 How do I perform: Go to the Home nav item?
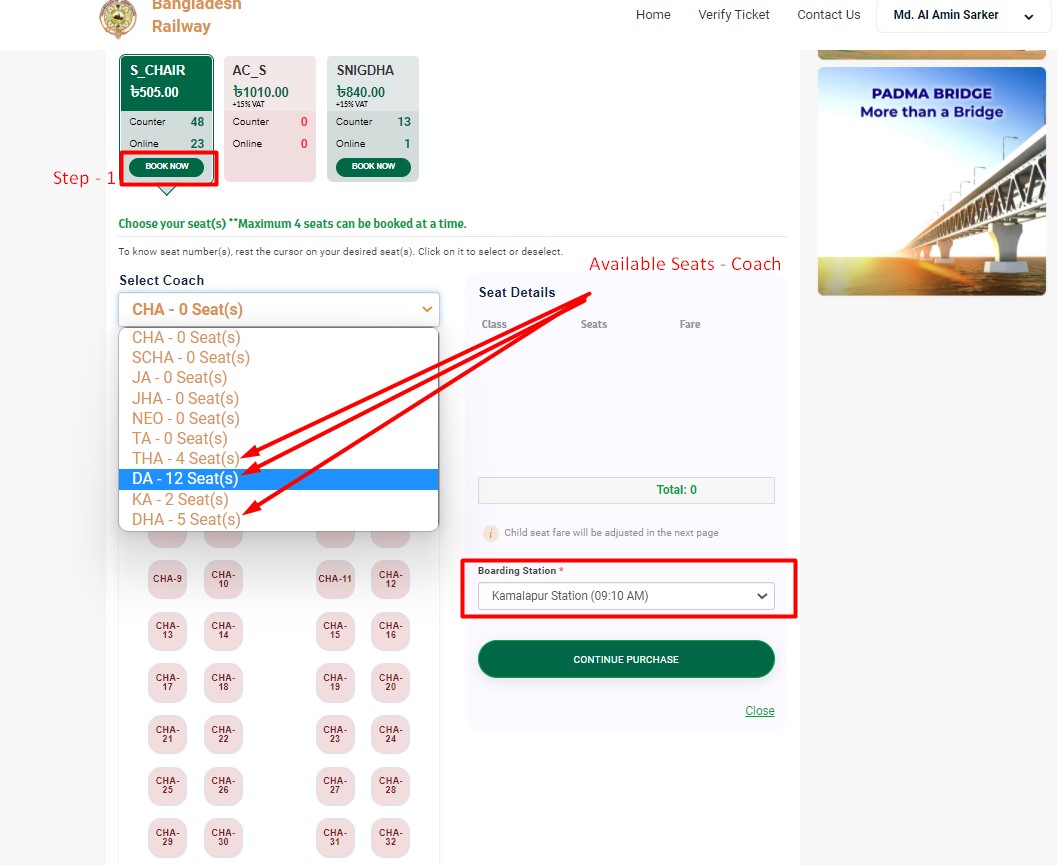pos(653,15)
